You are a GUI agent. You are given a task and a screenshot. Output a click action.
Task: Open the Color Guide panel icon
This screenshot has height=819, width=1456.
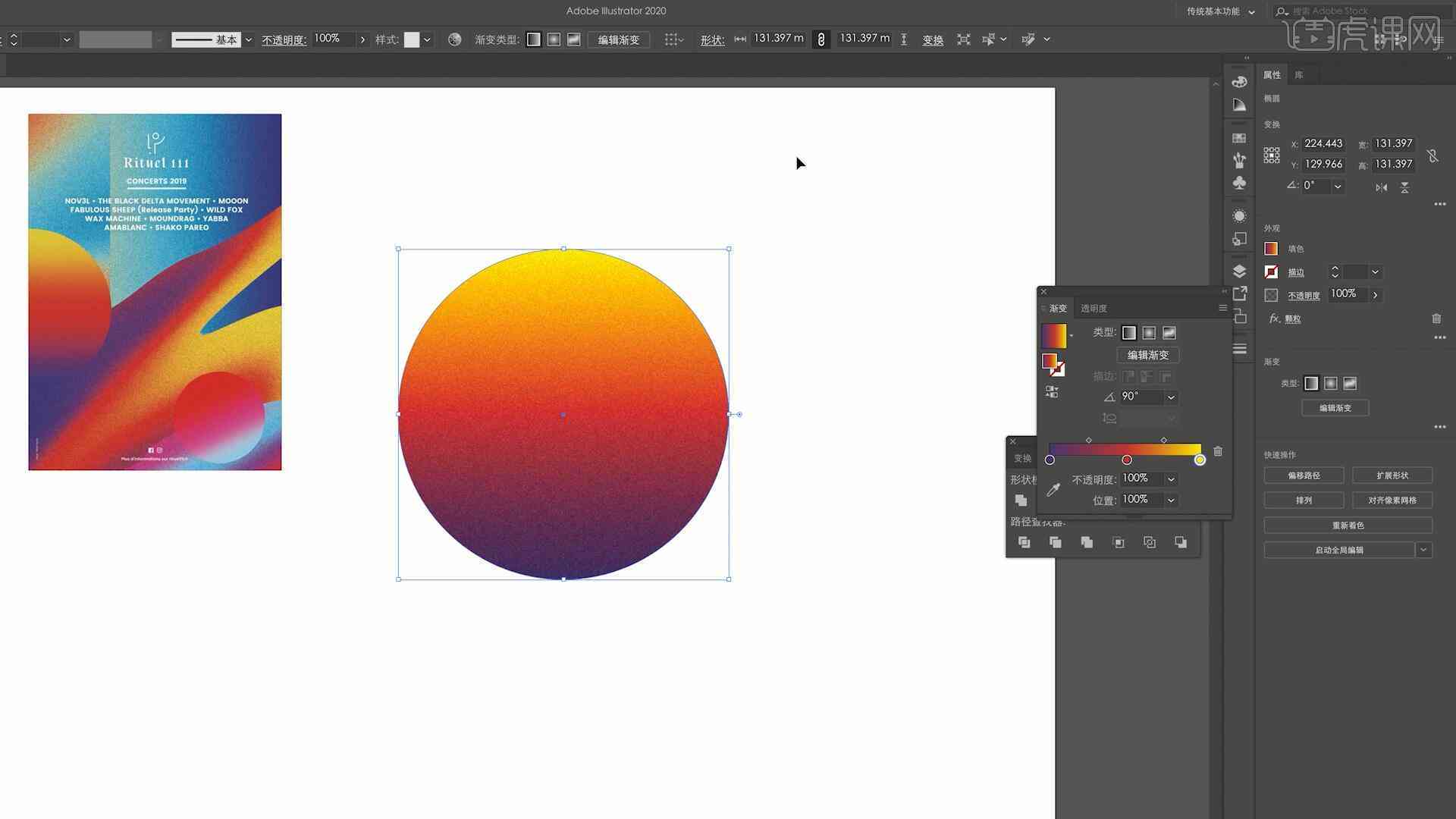(1239, 105)
